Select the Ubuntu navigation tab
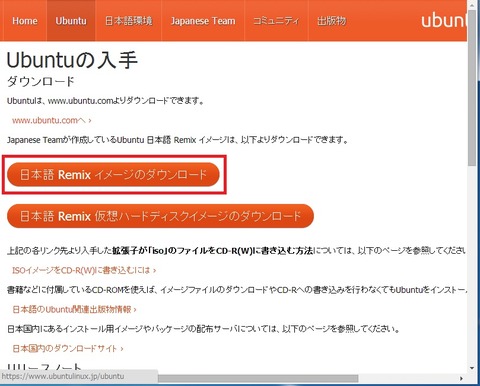The image size is (480, 386). 71,21
